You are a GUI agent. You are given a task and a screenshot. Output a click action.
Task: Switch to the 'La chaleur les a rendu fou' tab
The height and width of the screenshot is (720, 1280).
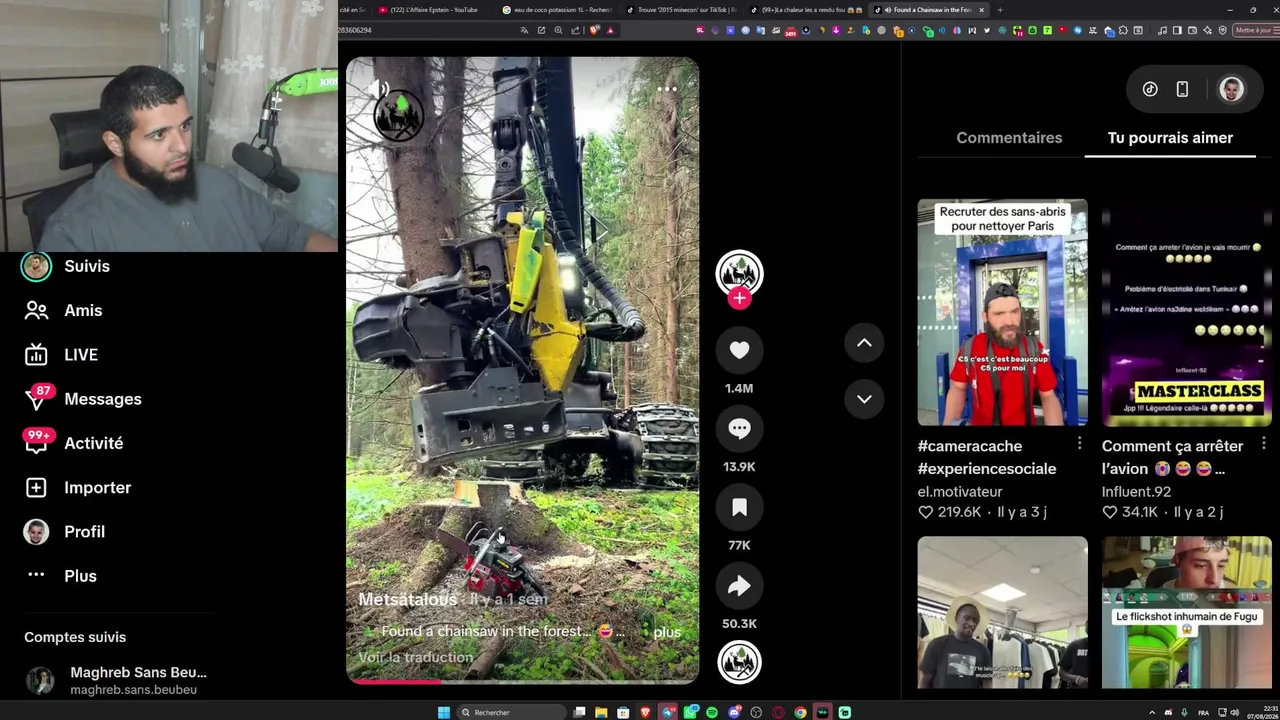[x=806, y=10]
